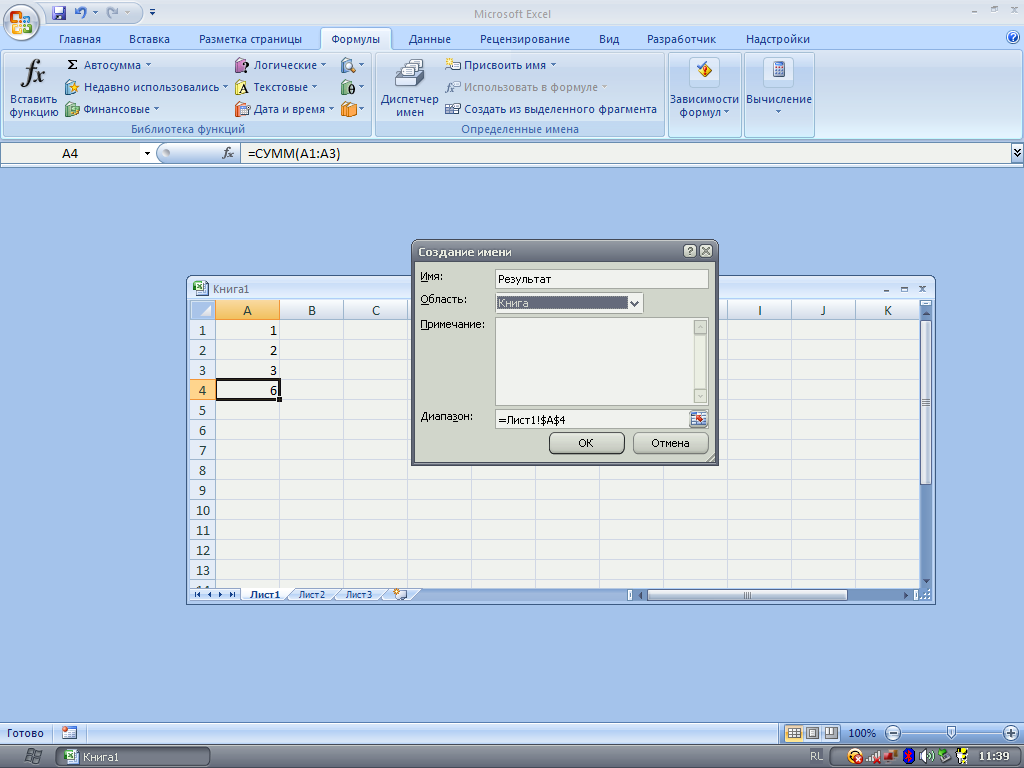
Task: Switch to Page Layout view
Action: click(812, 733)
